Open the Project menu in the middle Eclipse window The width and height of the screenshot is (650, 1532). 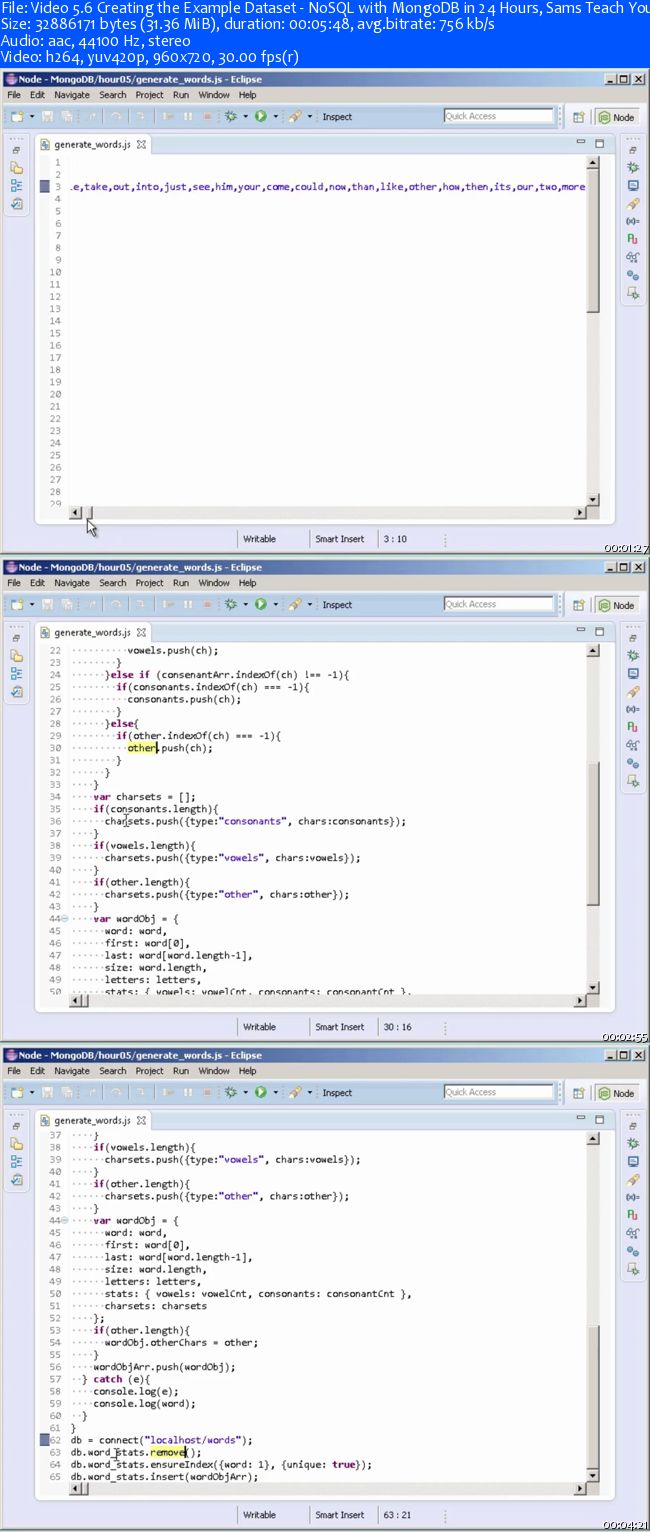(149, 583)
